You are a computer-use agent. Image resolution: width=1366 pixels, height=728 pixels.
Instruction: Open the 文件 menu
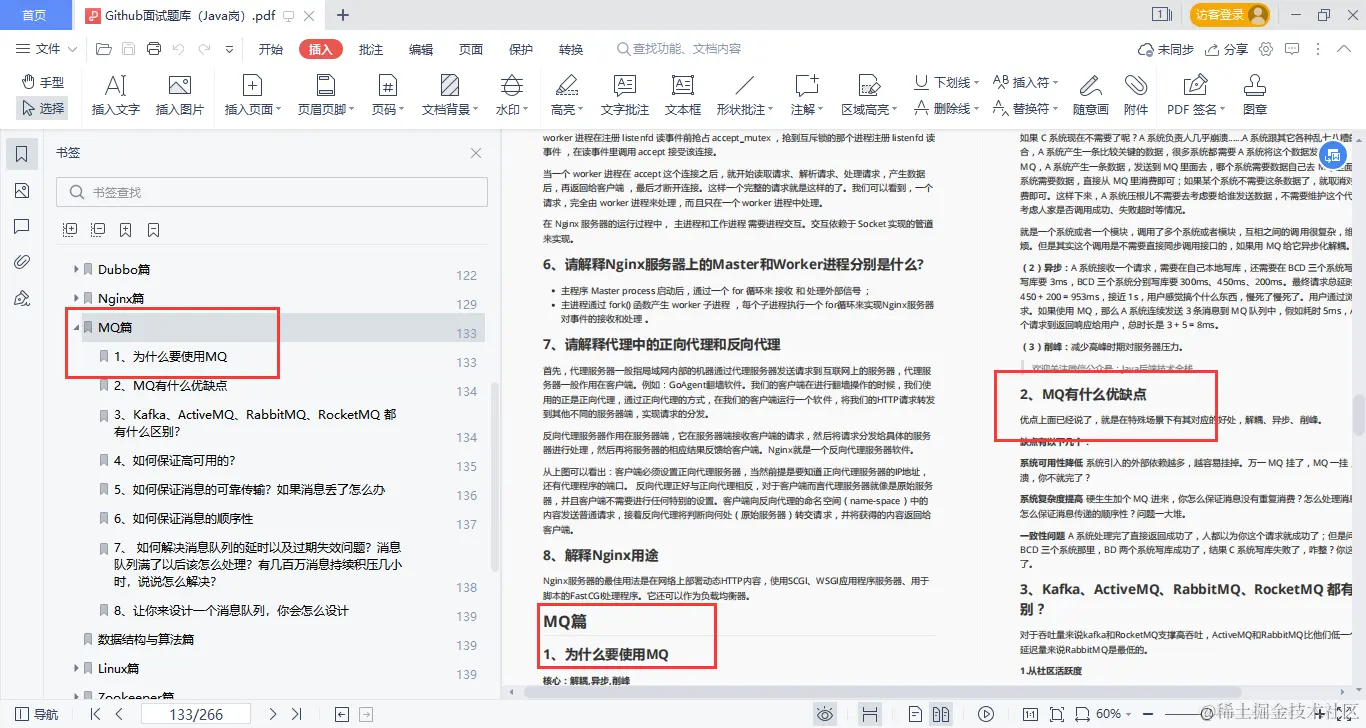47,47
